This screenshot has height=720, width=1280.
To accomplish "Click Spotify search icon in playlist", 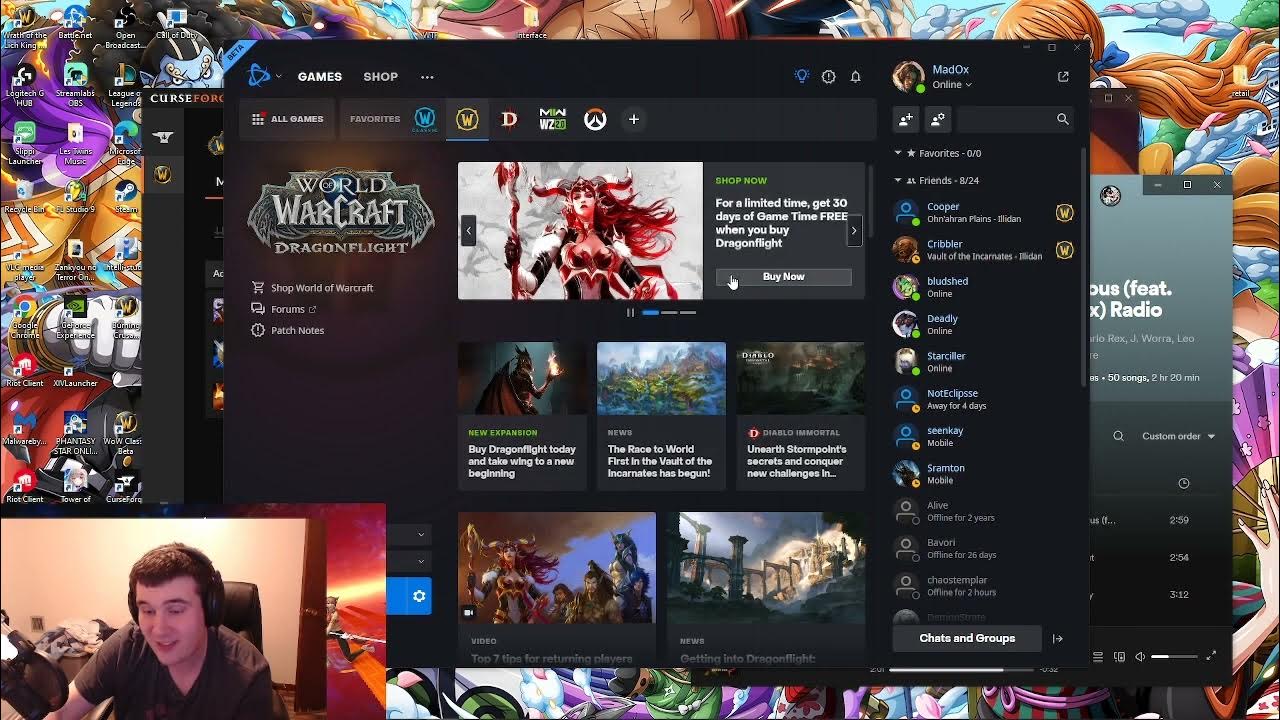I will pos(1119,436).
